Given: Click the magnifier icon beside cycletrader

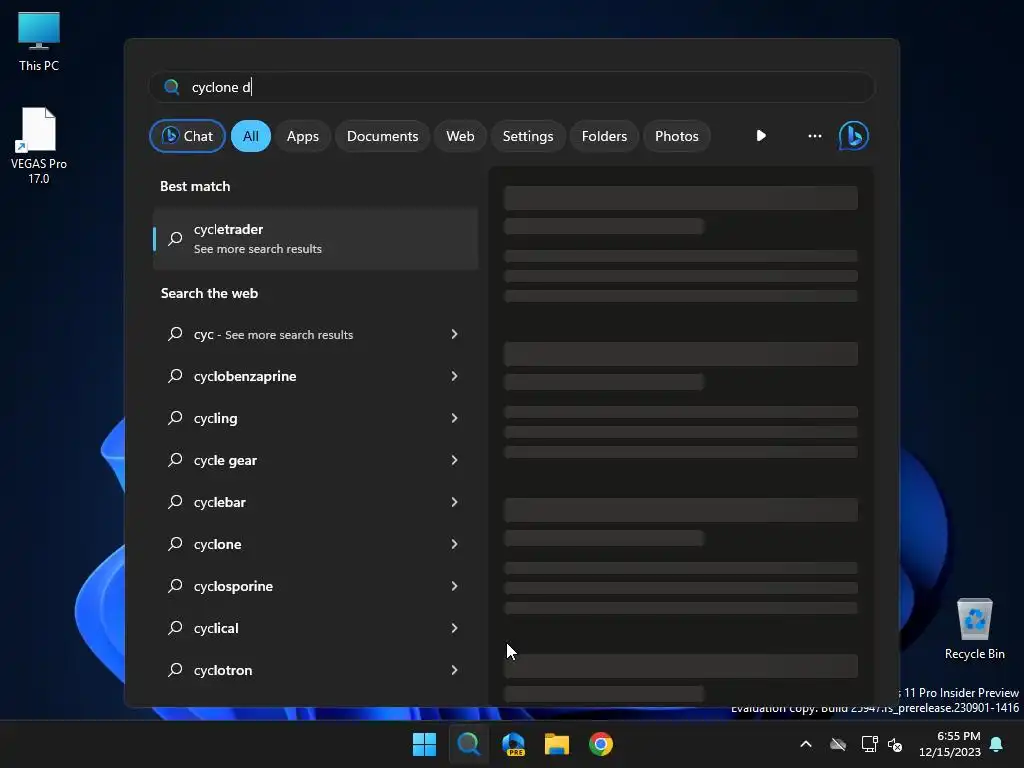Looking at the screenshot, I should (175, 238).
